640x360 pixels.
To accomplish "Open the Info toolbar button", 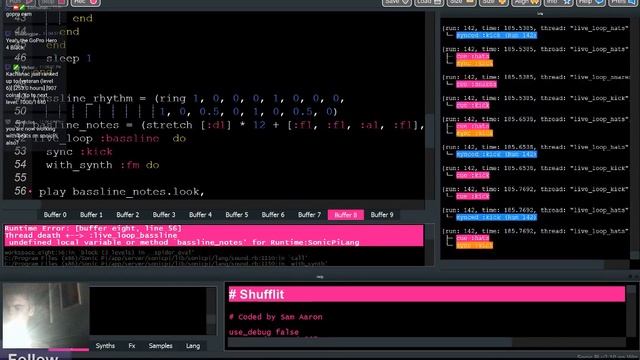I will click(x=558, y=2).
